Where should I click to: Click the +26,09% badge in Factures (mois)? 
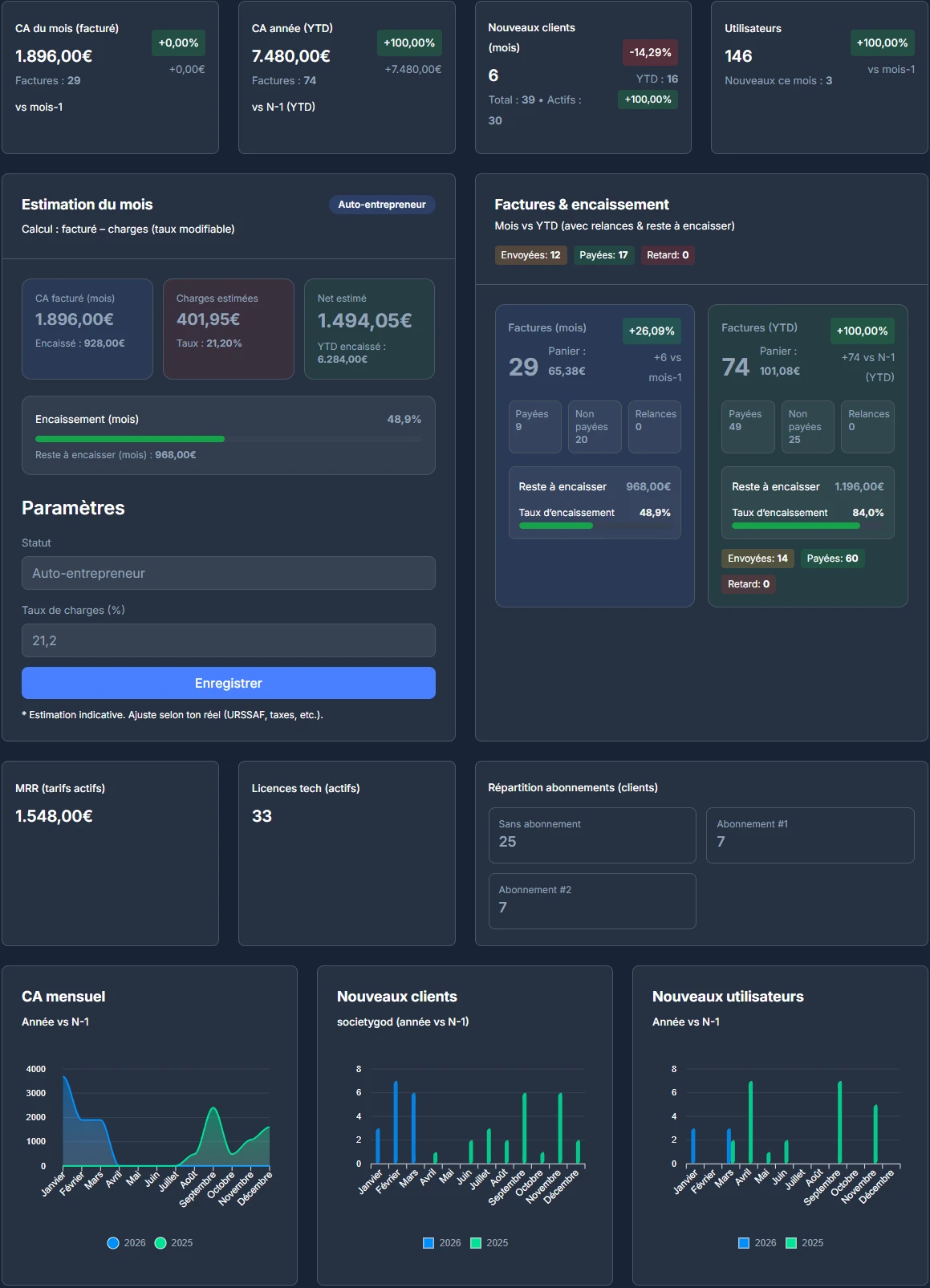point(651,331)
